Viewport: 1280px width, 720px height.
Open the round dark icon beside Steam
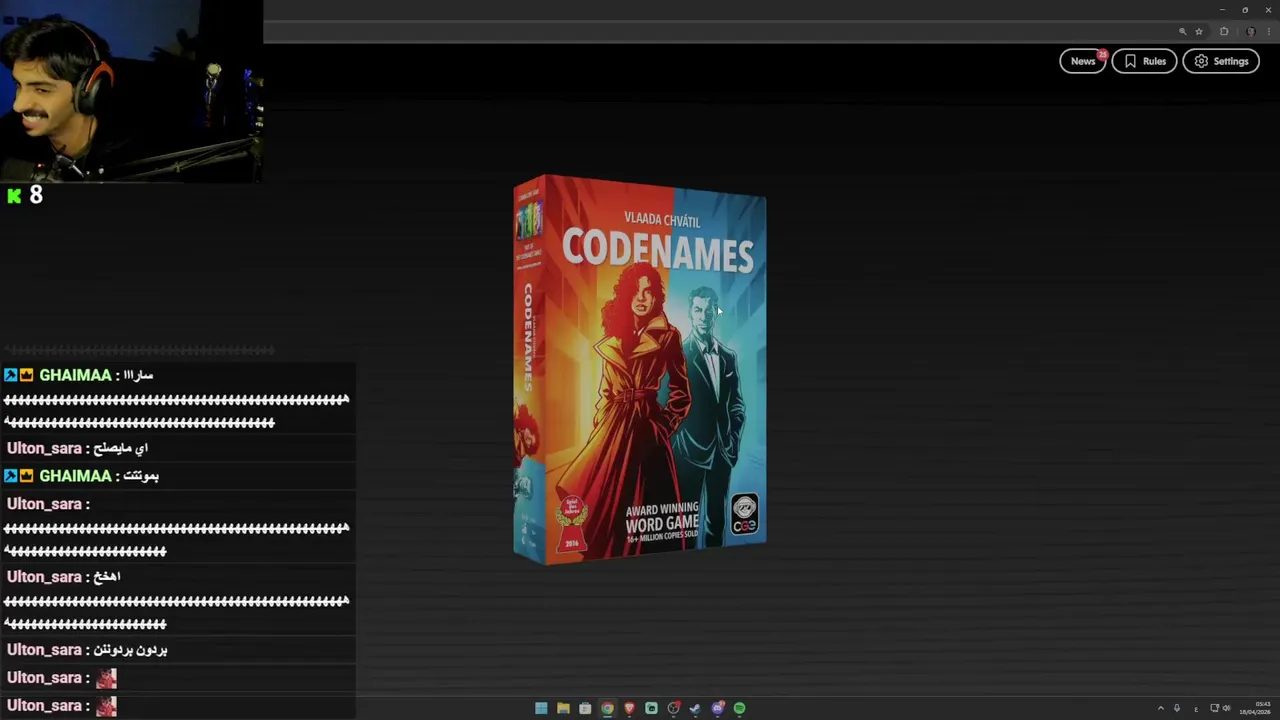pos(673,708)
